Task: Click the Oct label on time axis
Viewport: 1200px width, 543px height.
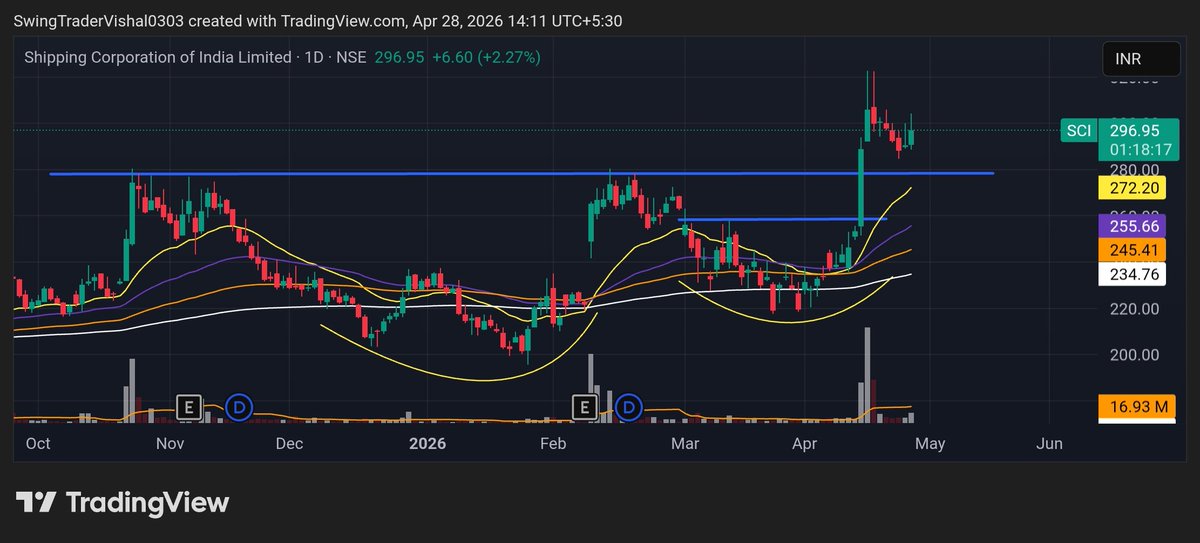Action: coord(38,443)
